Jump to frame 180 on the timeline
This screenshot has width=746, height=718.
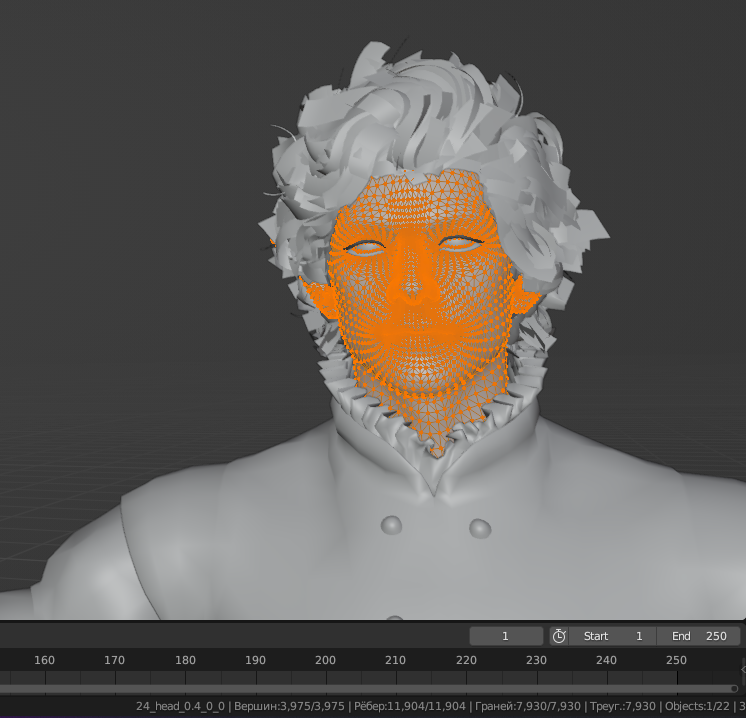coord(185,660)
